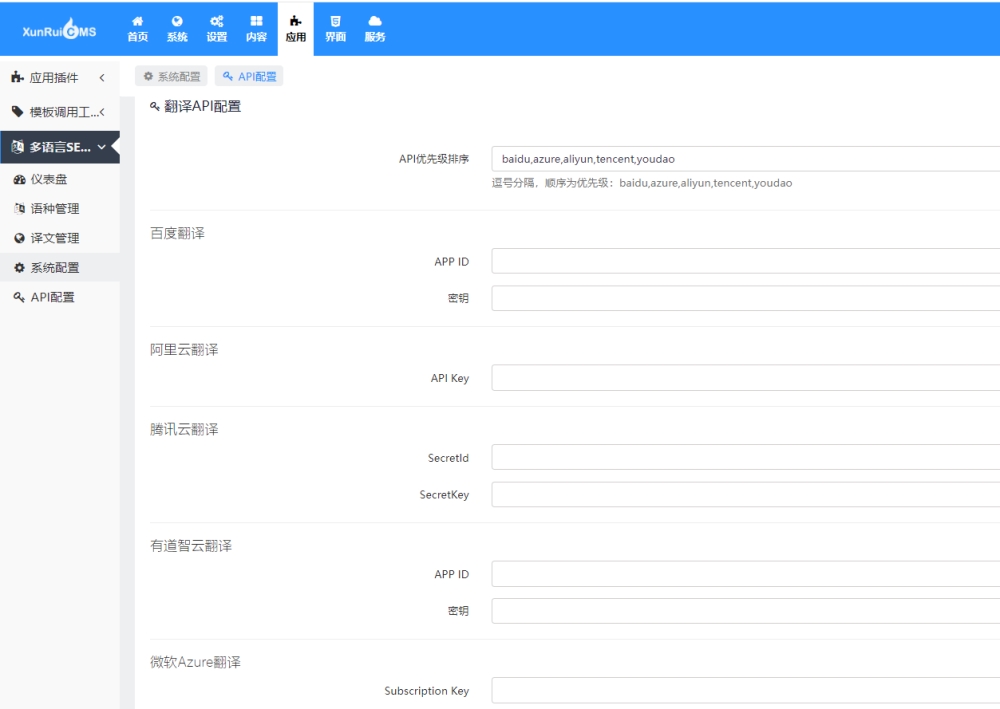Screen dimensions: 1000x709
Task: Focus the Azure Subscription Key field
Action: (746, 691)
